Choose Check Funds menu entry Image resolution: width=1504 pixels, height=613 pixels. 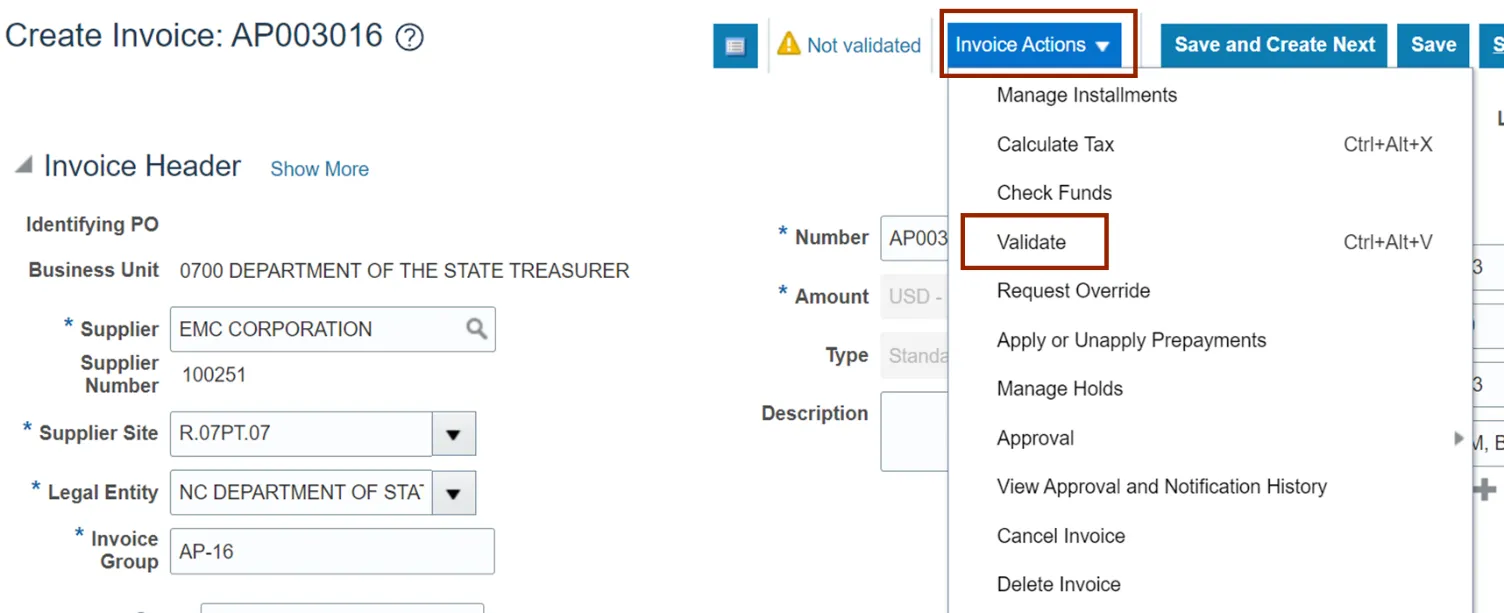coord(1054,193)
